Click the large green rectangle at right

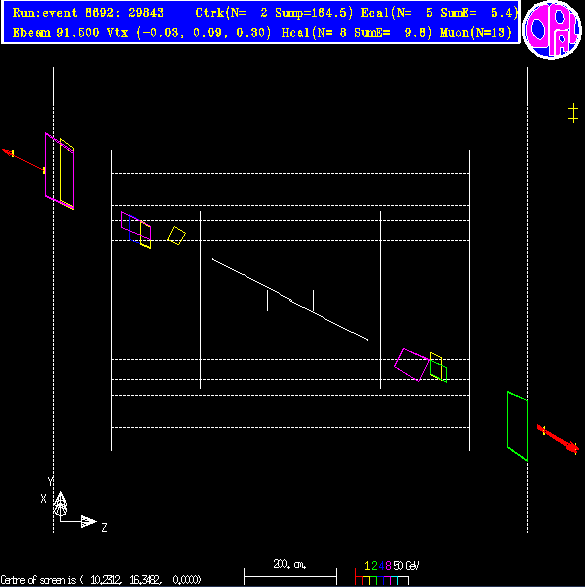517,426
